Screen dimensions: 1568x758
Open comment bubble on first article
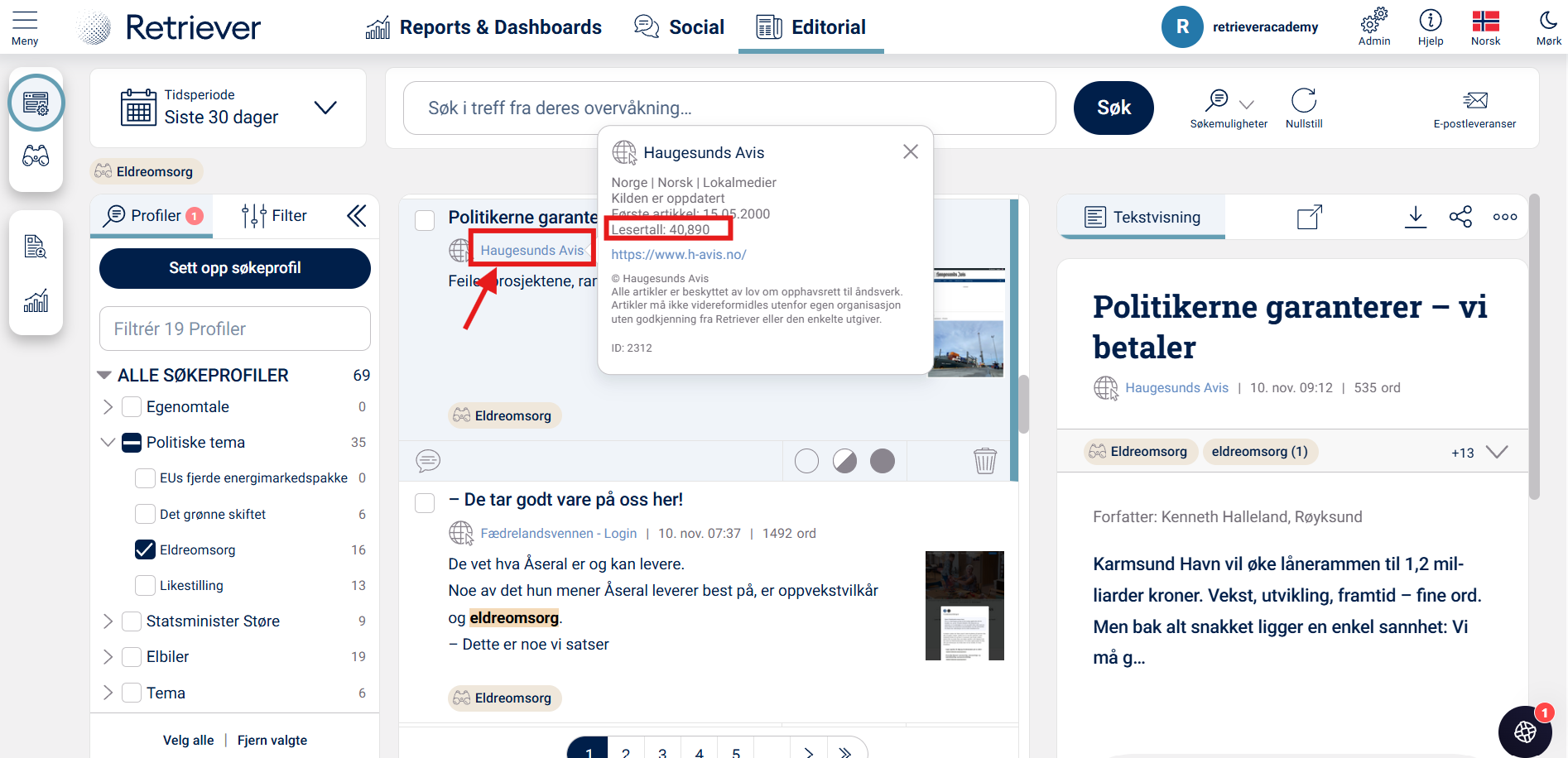coord(428,461)
